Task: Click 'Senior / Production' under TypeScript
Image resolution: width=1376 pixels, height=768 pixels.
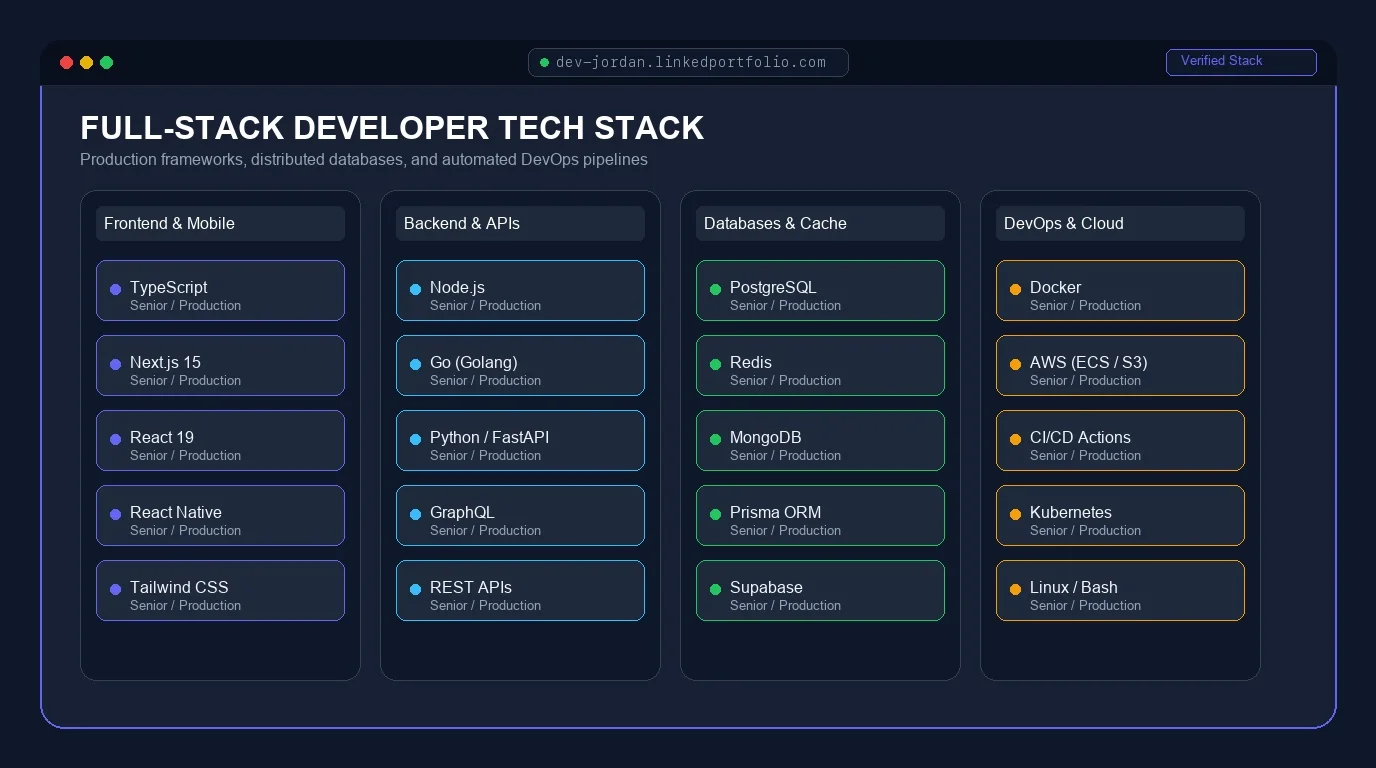Action: point(185,306)
